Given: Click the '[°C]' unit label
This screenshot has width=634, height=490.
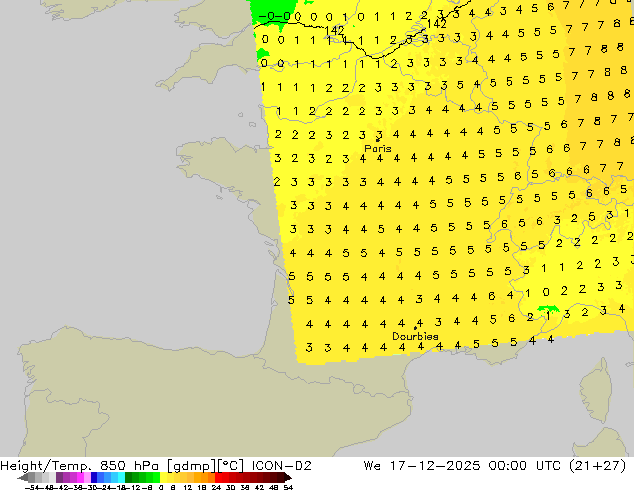Looking at the screenshot, I should pos(230,466).
